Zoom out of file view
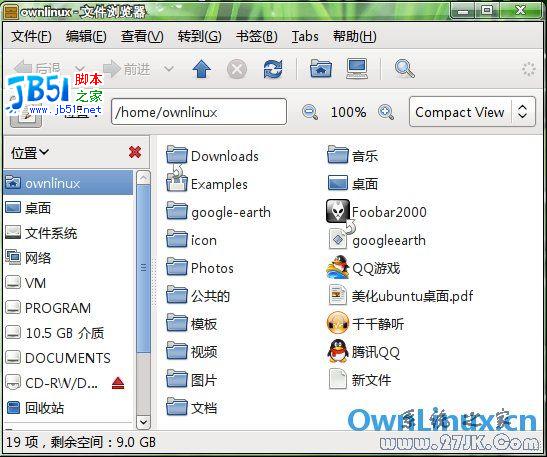547x457 pixels. pos(310,112)
